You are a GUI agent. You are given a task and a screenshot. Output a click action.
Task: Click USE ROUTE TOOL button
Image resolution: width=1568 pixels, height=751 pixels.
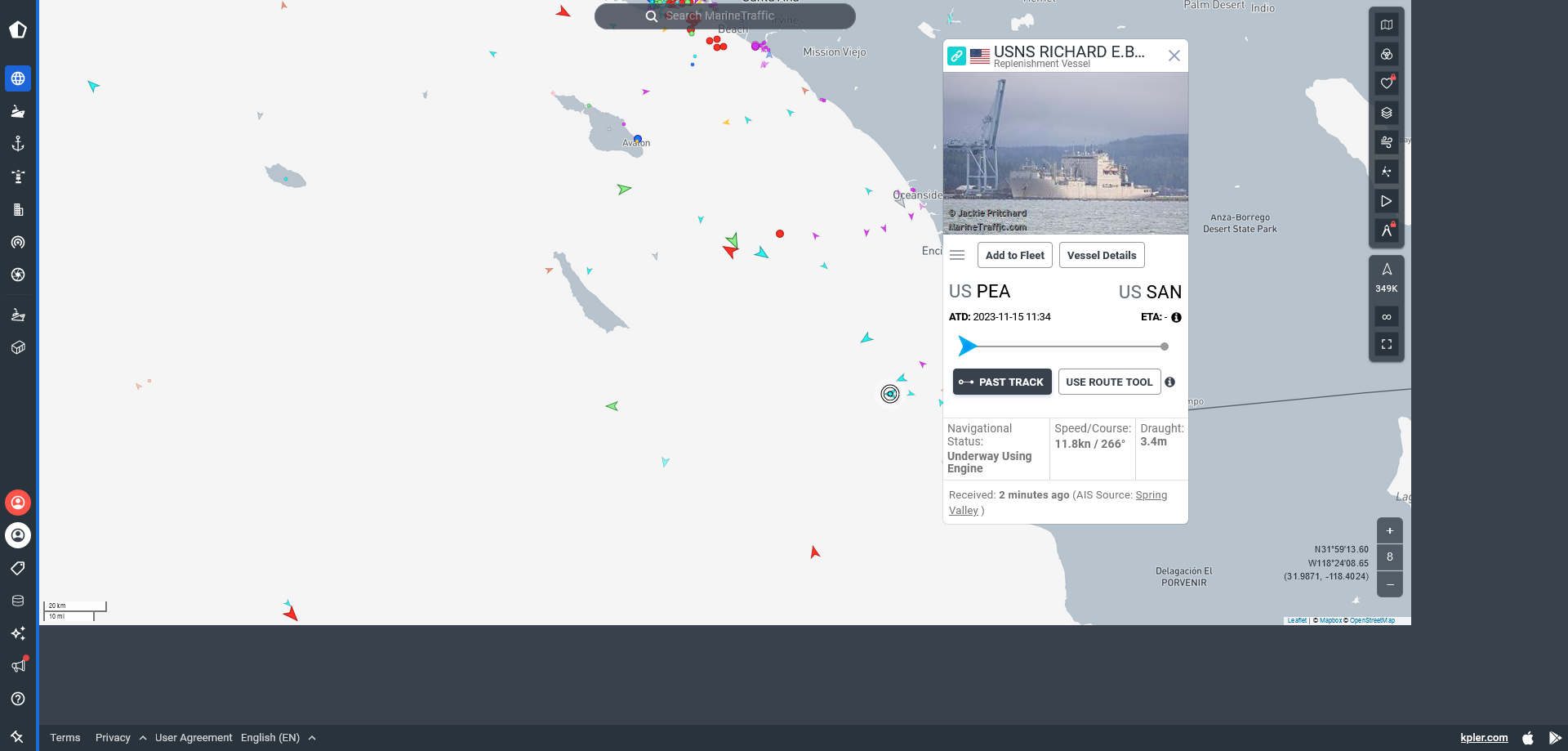(x=1109, y=382)
